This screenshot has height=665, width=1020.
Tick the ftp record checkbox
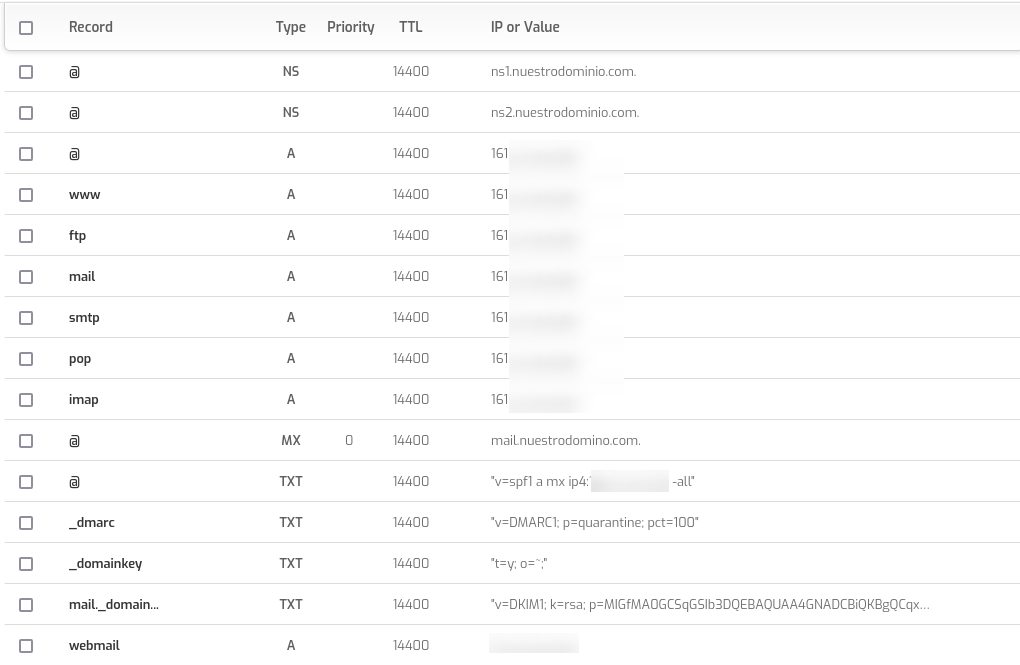(x=26, y=236)
